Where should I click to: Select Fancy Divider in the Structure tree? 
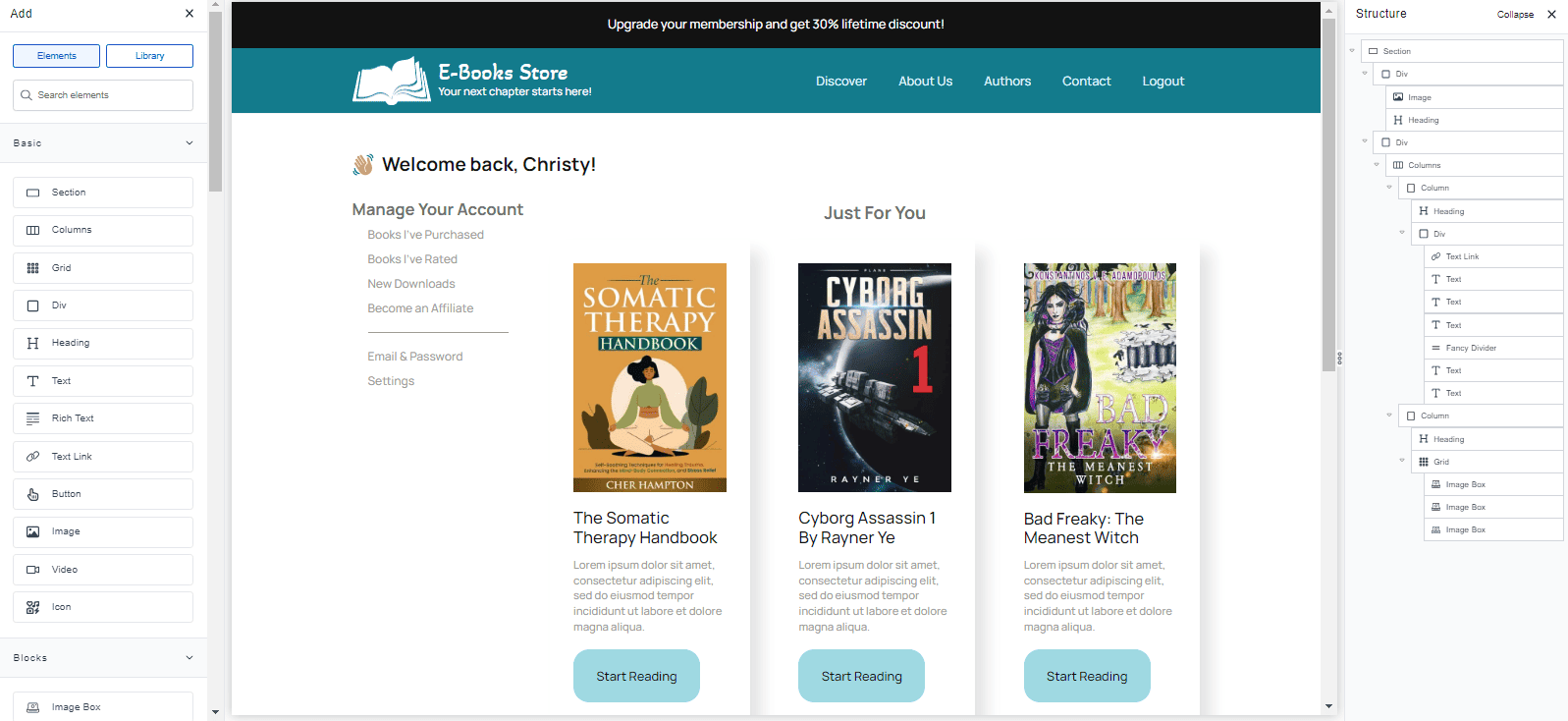(1470, 348)
